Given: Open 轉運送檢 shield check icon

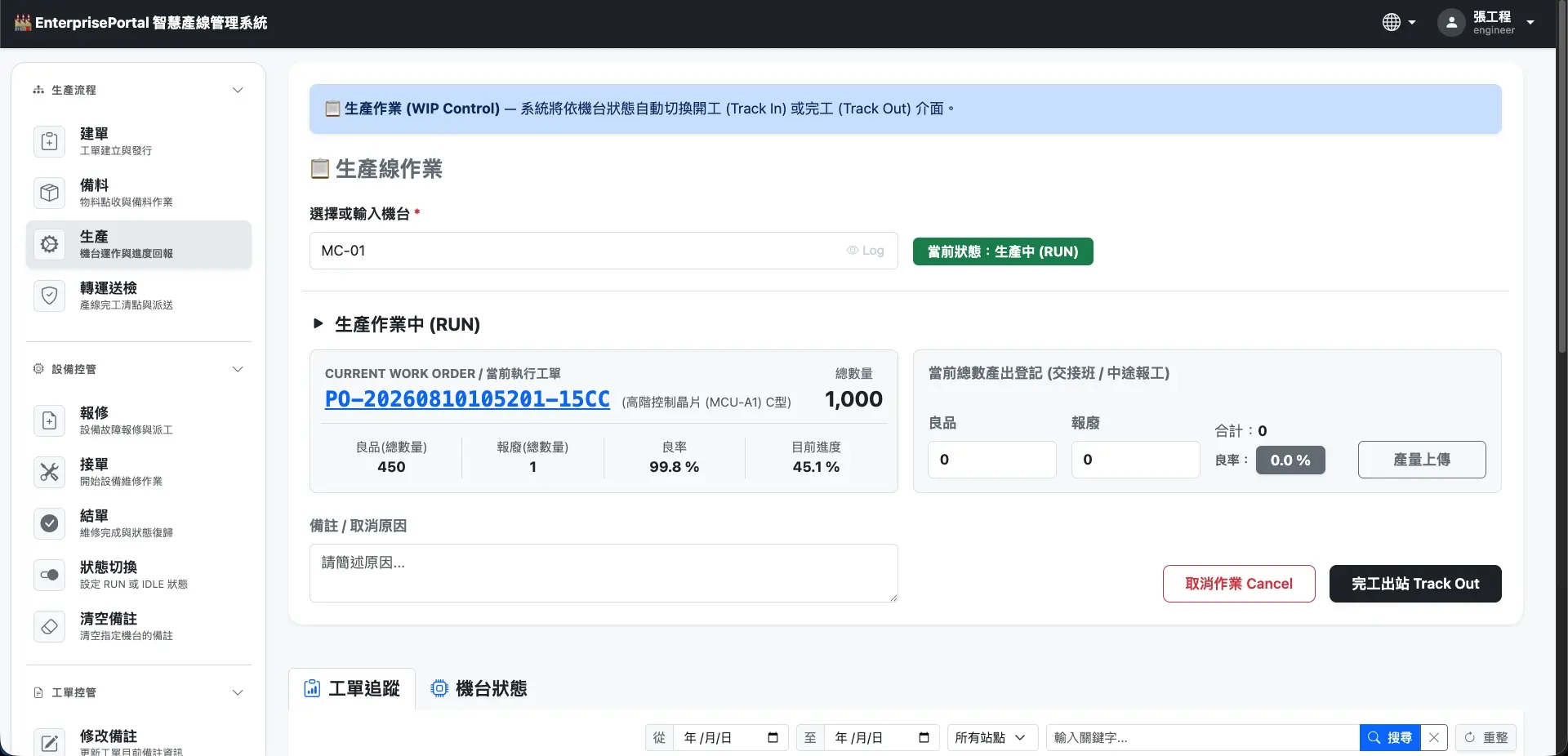Looking at the screenshot, I should [x=50, y=296].
